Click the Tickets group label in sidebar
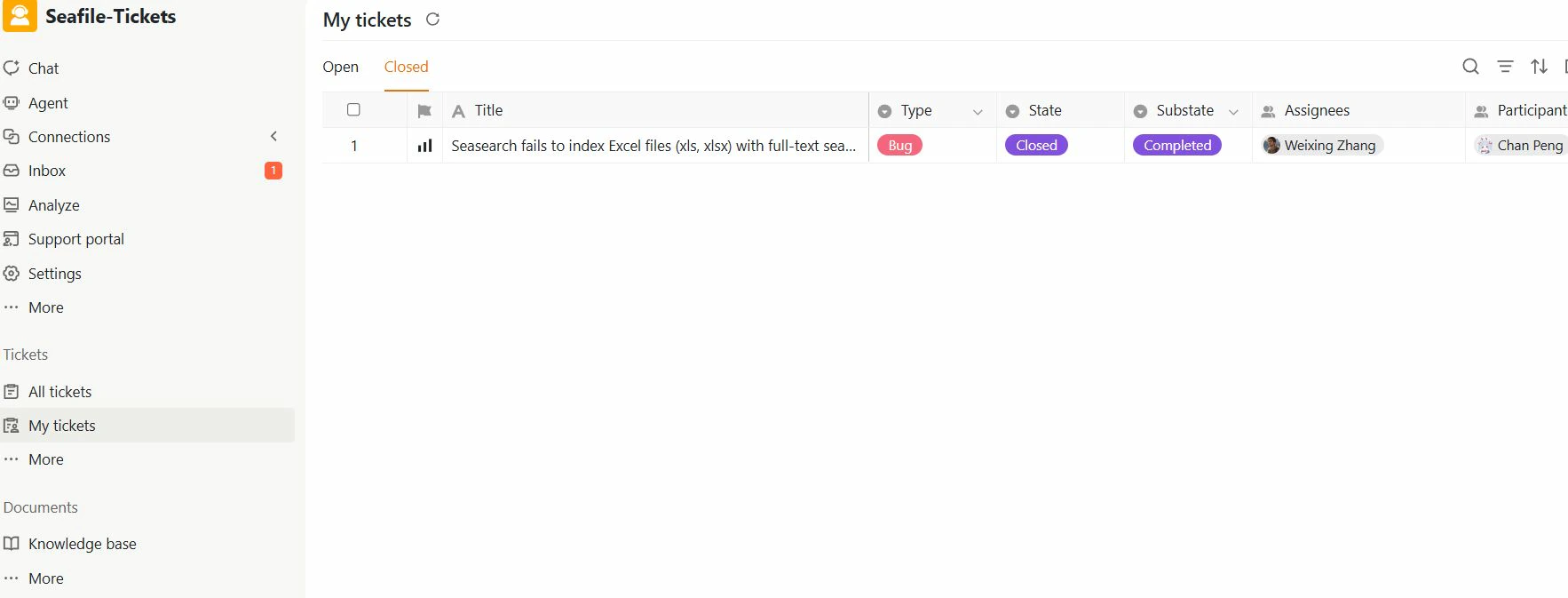The width and height of the screenshot is (1568, 598). 26,355
